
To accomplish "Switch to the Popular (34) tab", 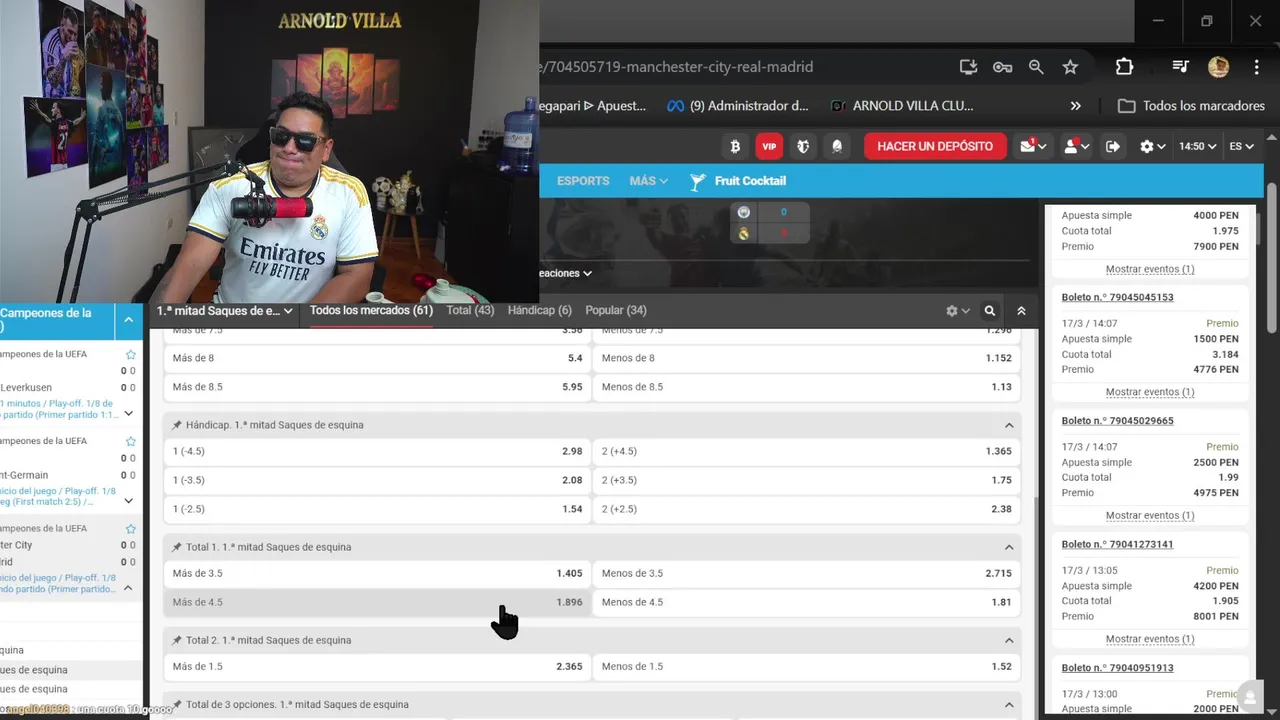I will pyautogui.click(x=615, y=310).
